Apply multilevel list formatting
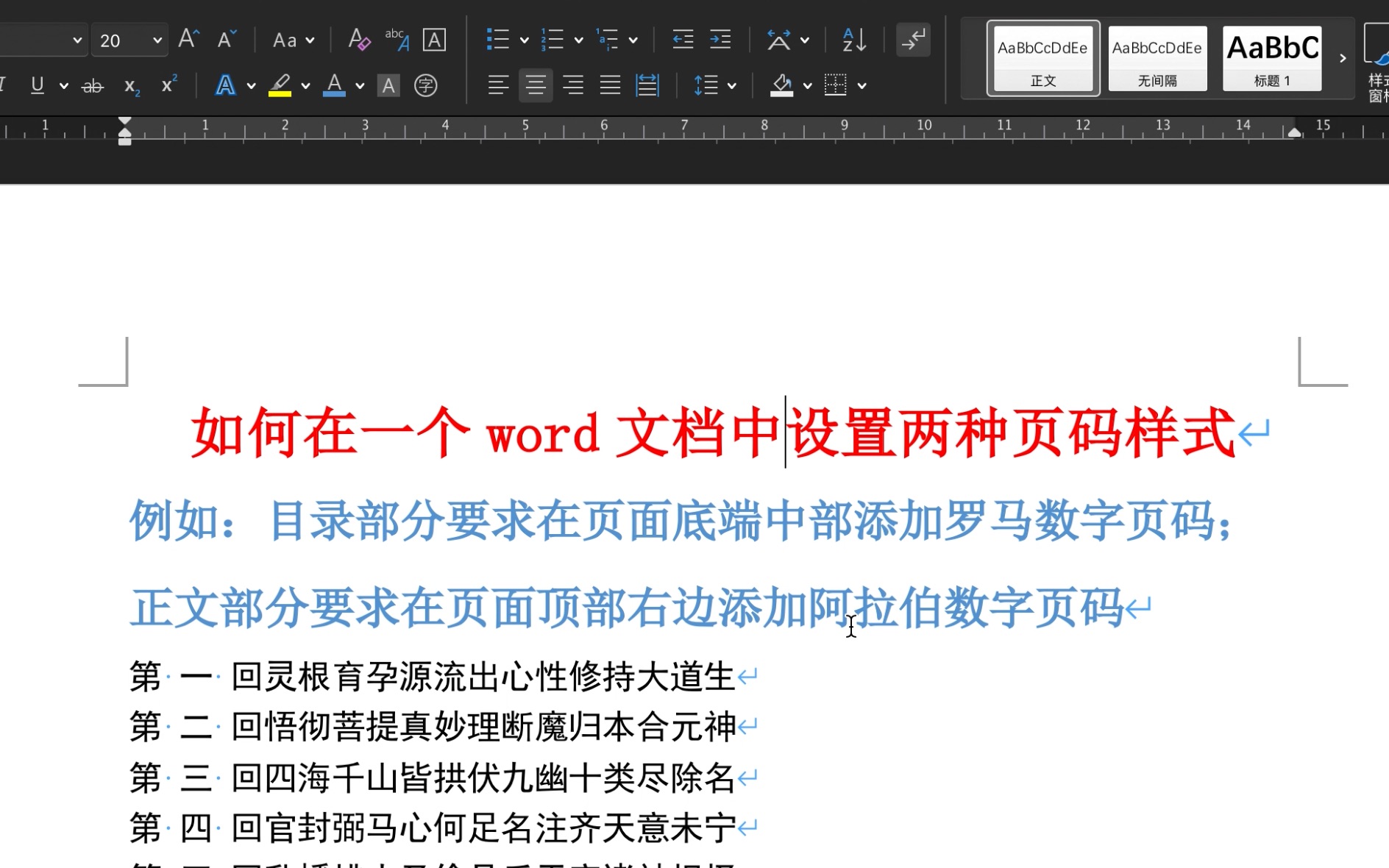The image size is (1389, 868). point(607,40)
